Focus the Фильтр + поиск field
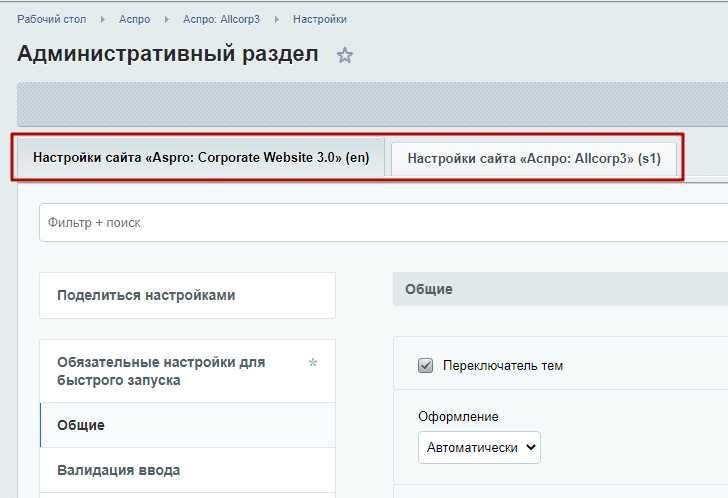The height and width of the screenshot is (498, 728). click(384, 223)
